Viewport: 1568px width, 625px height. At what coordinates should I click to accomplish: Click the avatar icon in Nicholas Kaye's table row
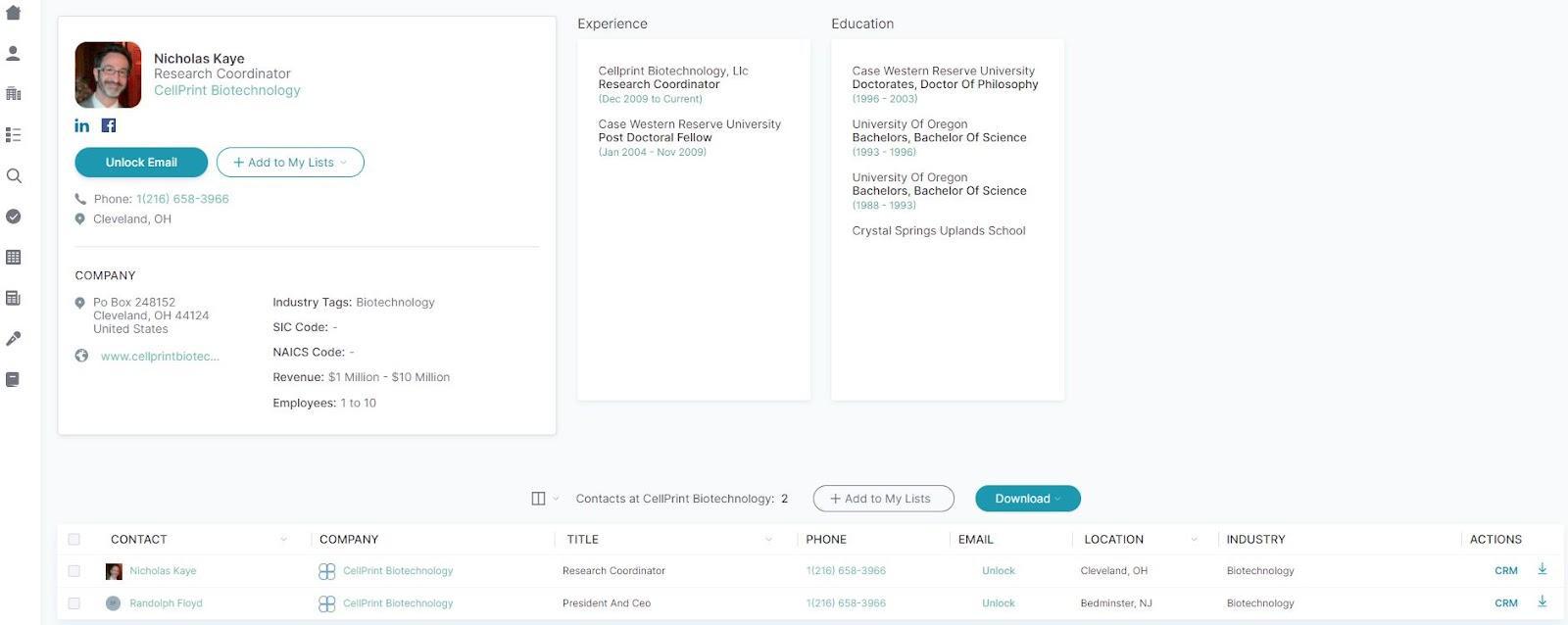tap(114, 571)
